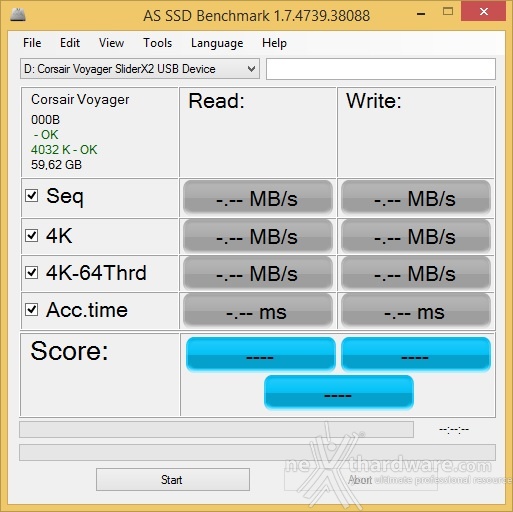Click the 4K-64Thrd write result box
The image size is (513, 512).
(x=416, y=273)
